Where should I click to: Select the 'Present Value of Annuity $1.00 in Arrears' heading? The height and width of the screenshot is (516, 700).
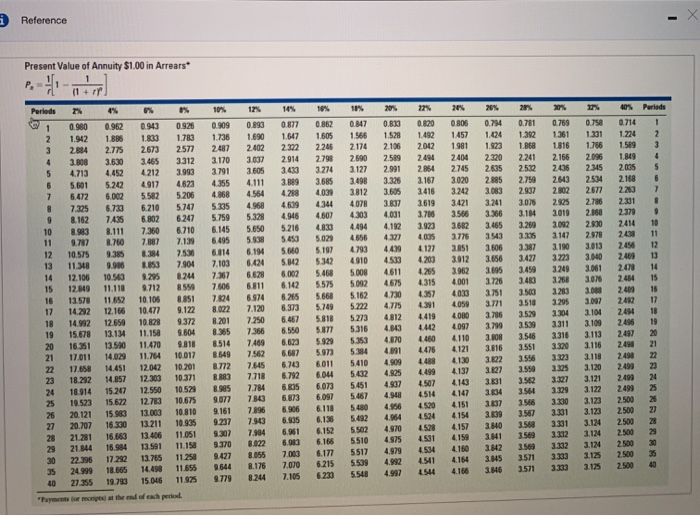click(x=107, y=66)
